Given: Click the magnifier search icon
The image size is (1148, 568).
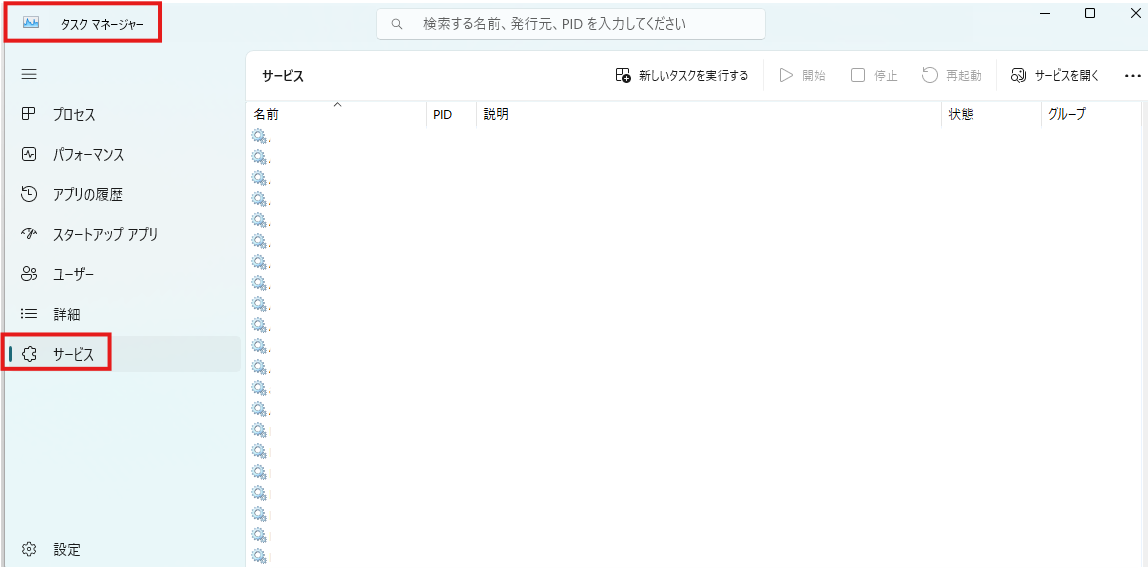Looking at the screenshot, I should (x=398, y=24).
